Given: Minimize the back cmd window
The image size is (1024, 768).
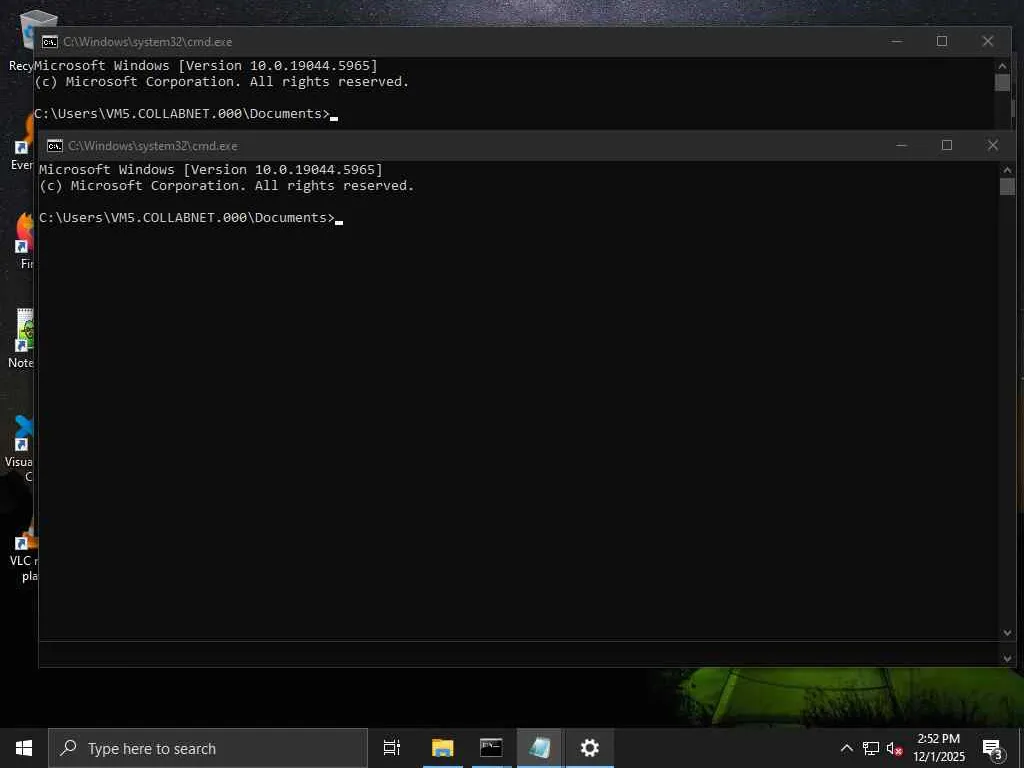Looking at the screenshot, I should 897,41.
